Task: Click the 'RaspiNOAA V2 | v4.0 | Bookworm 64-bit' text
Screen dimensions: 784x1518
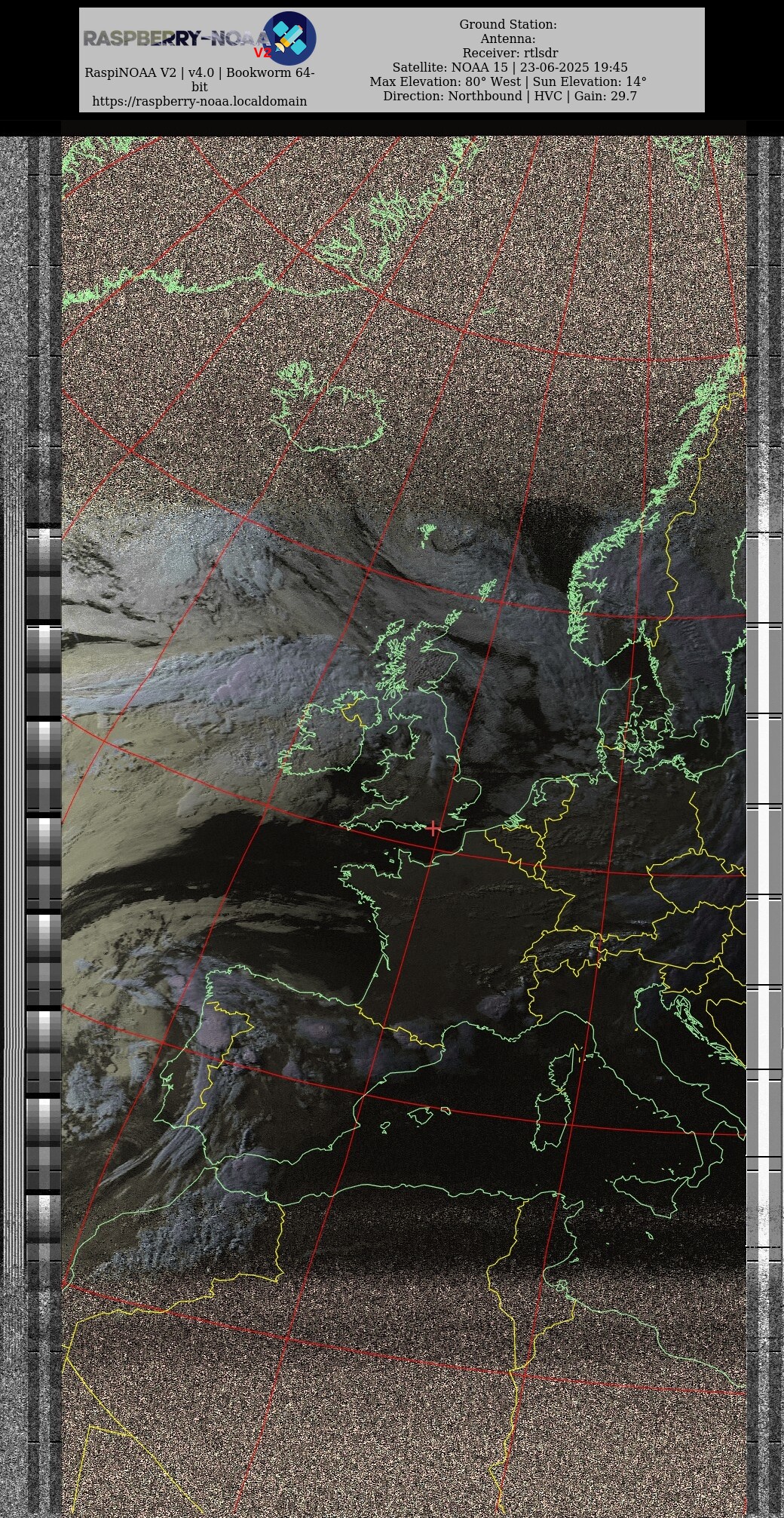Action: click(200, 80)
